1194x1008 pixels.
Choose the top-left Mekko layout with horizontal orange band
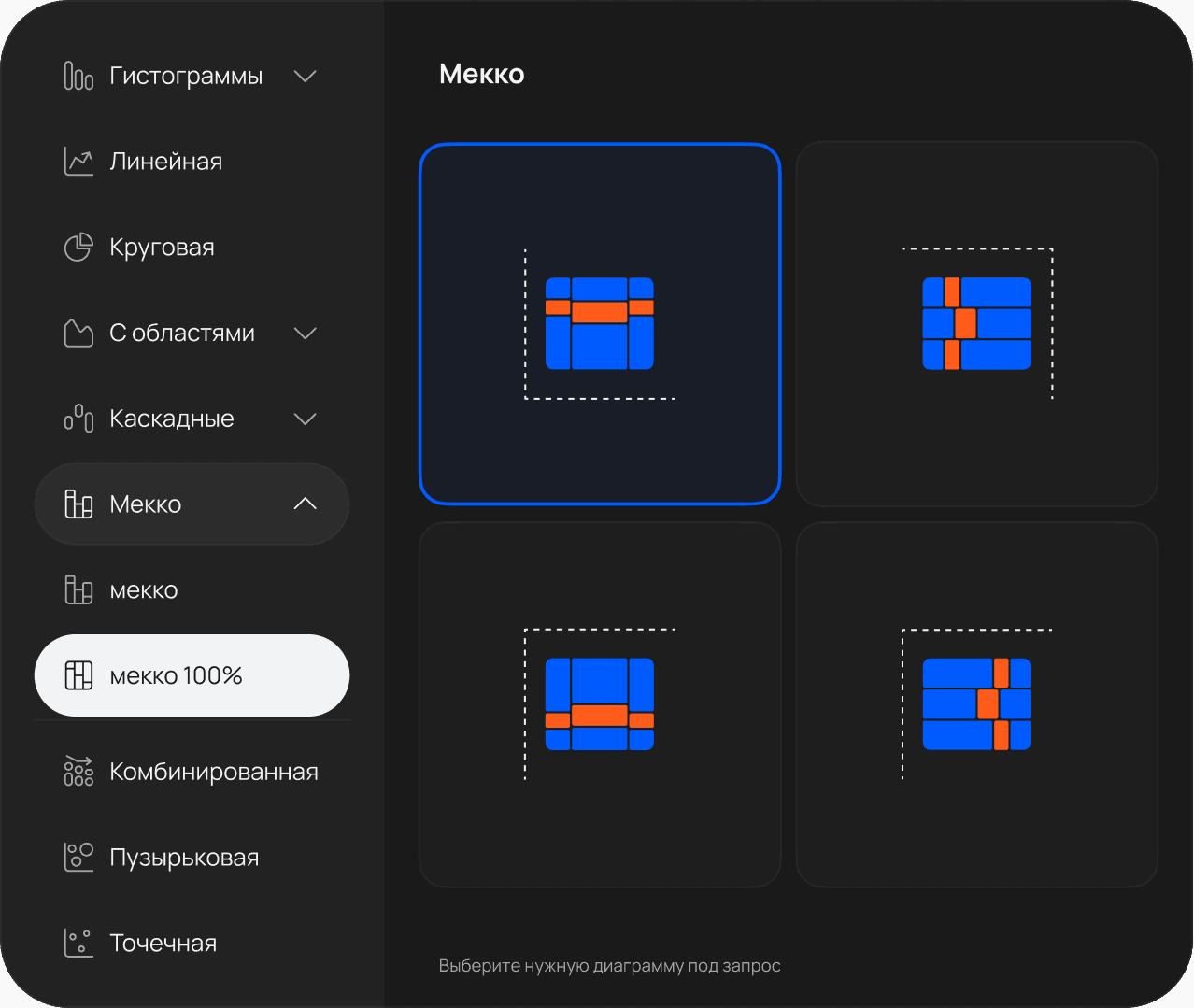tap(600, 324)
